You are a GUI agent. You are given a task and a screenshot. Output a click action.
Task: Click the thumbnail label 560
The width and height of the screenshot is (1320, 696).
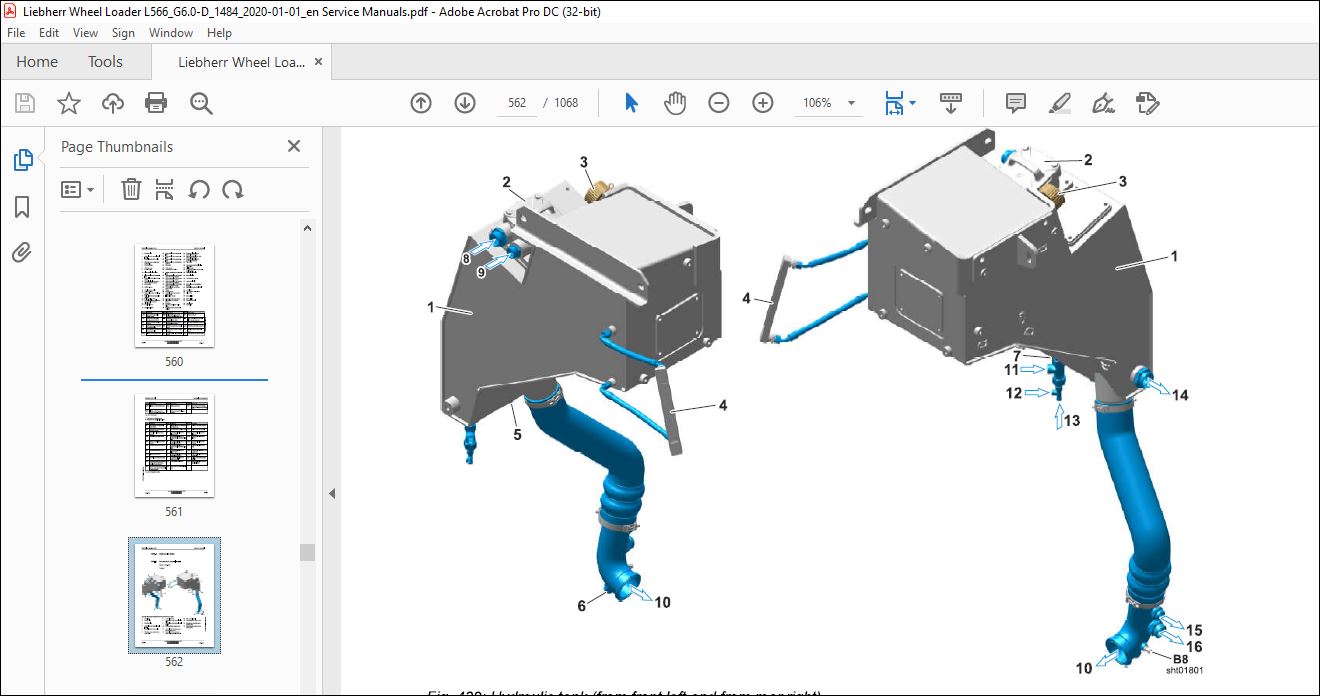click(x=174, y=362)
